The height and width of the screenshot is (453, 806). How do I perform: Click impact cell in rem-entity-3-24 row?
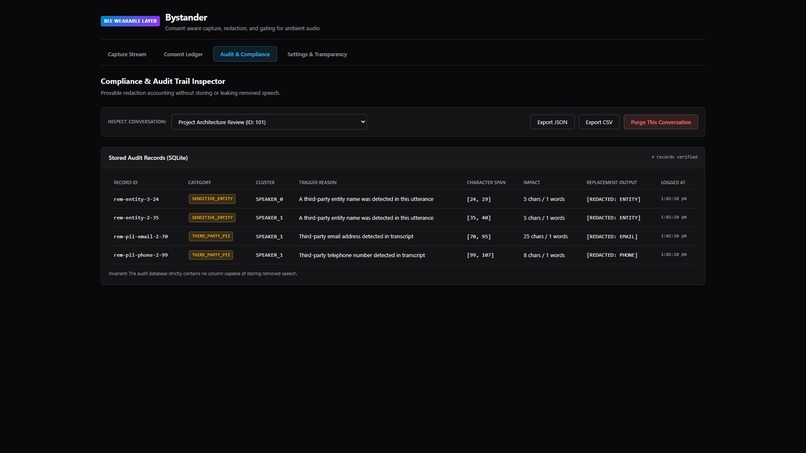pos(544,199)
